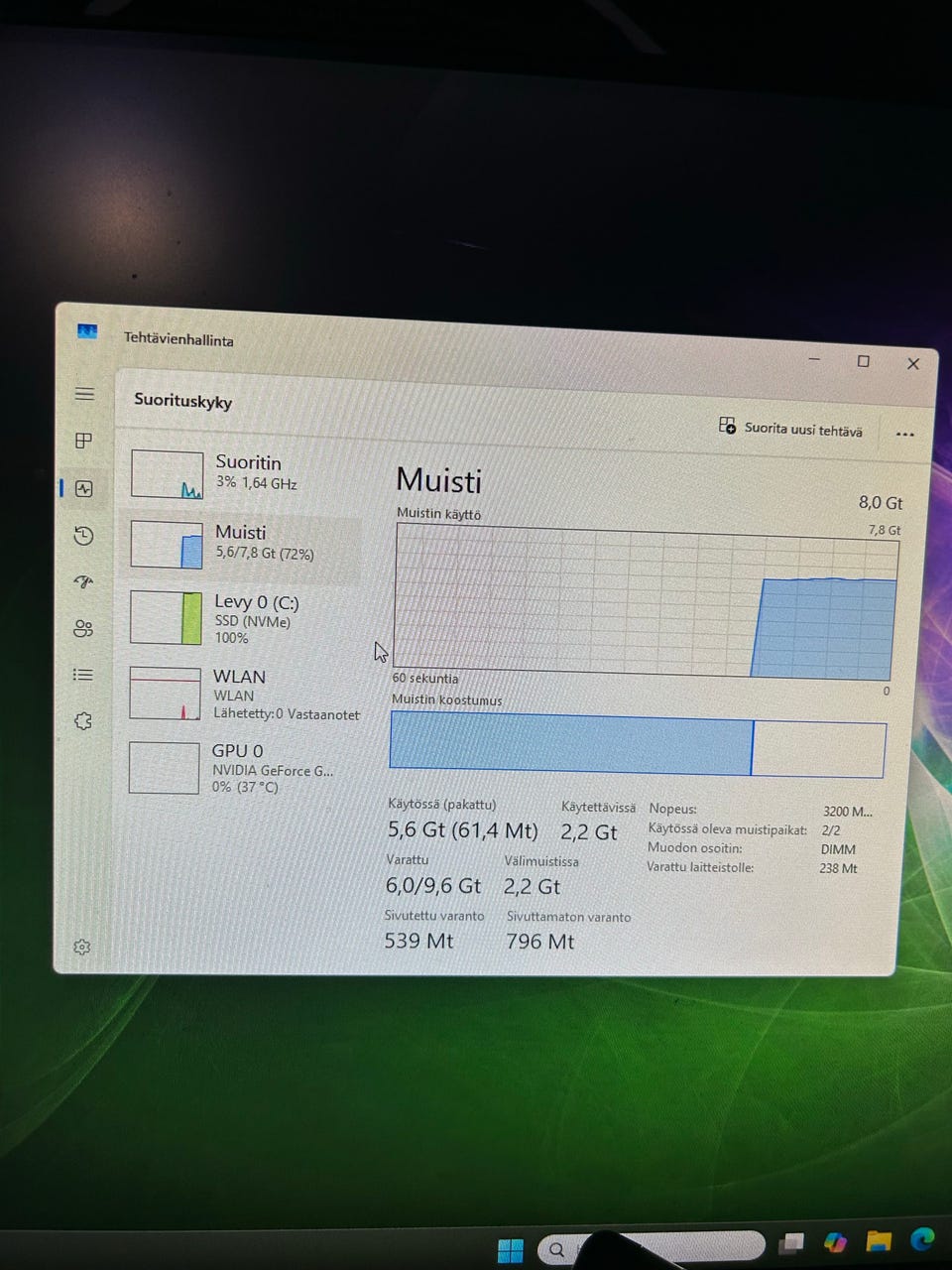Maximize the Tehtävienhallinta window
The height and width of the screenshot is (1270, 952).
point(863,361)
